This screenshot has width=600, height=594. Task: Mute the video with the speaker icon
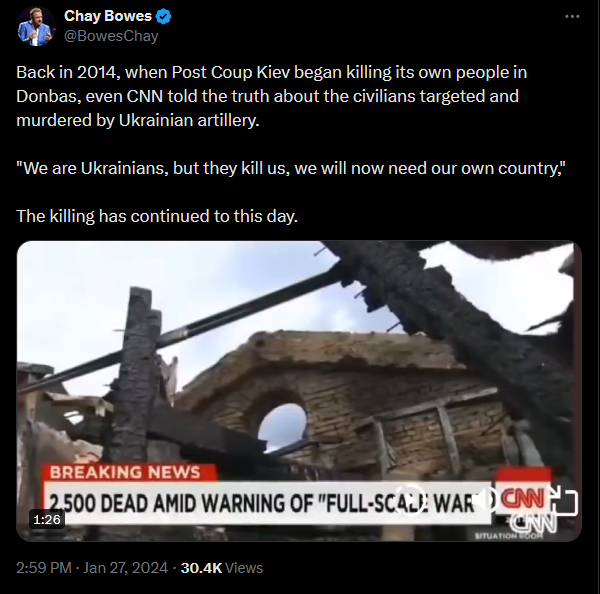484,499
